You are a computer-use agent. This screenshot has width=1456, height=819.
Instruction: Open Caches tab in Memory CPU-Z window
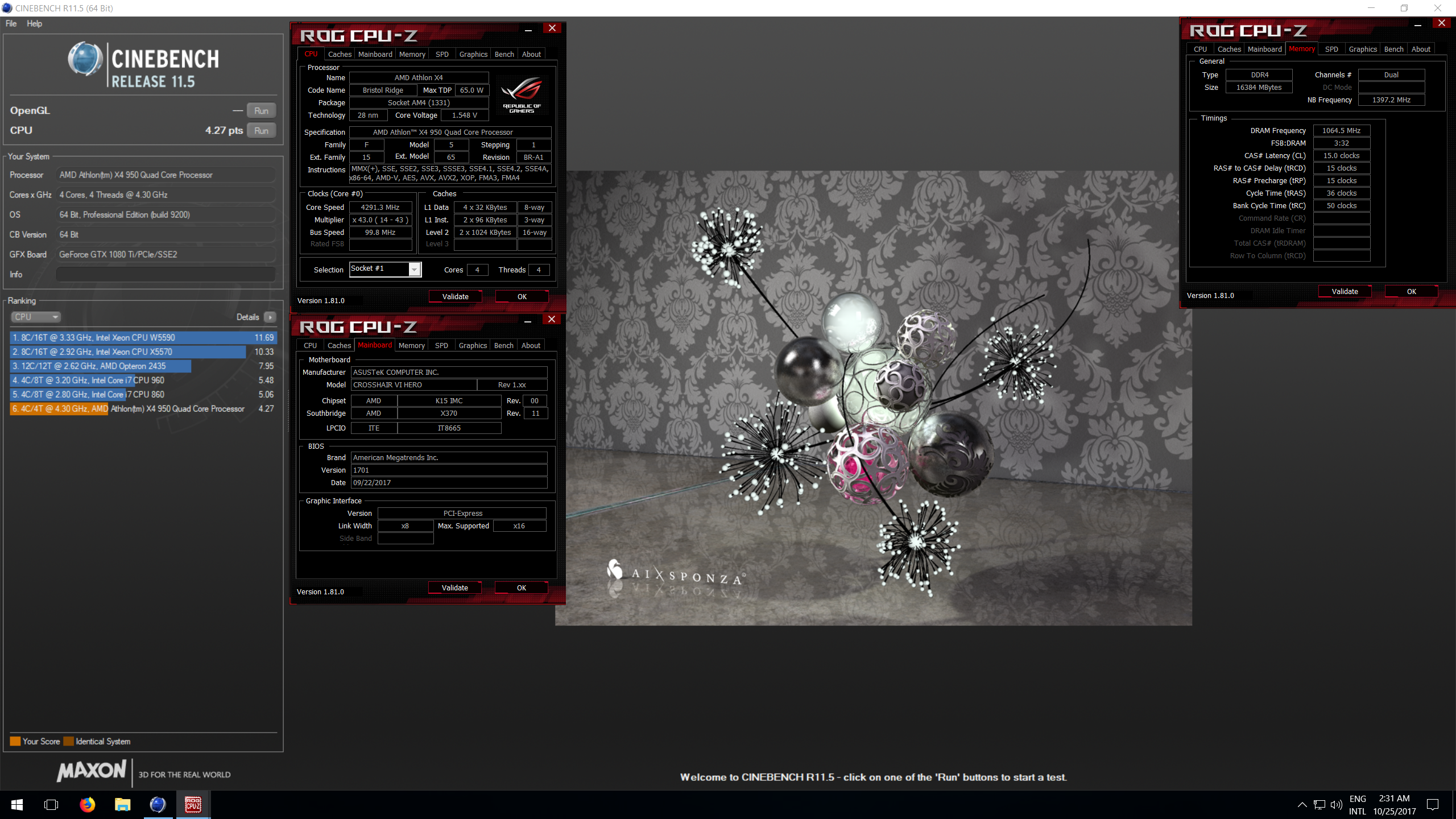1229,49
